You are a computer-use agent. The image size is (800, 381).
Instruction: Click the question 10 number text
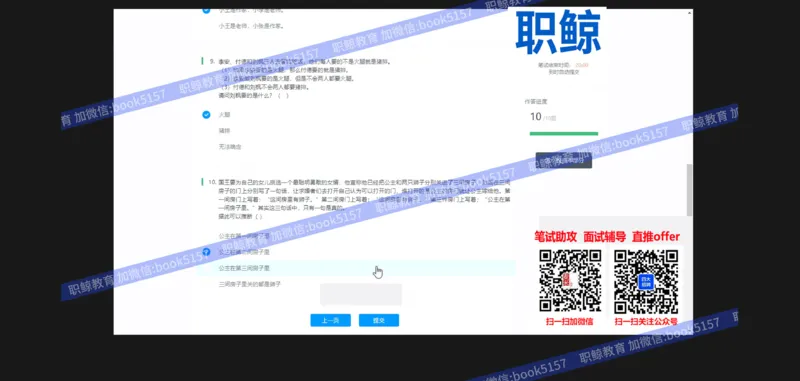213,182
